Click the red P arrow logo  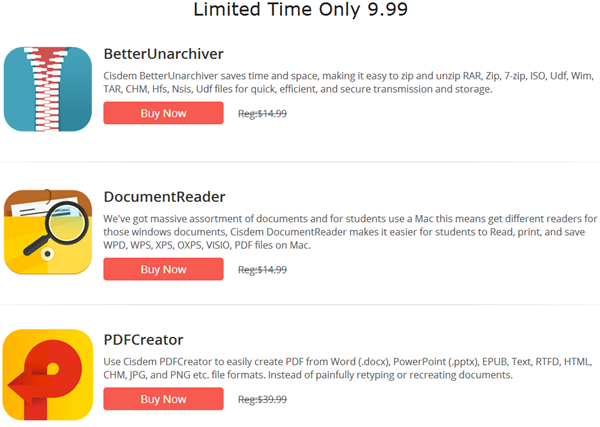tap(45, 379)
